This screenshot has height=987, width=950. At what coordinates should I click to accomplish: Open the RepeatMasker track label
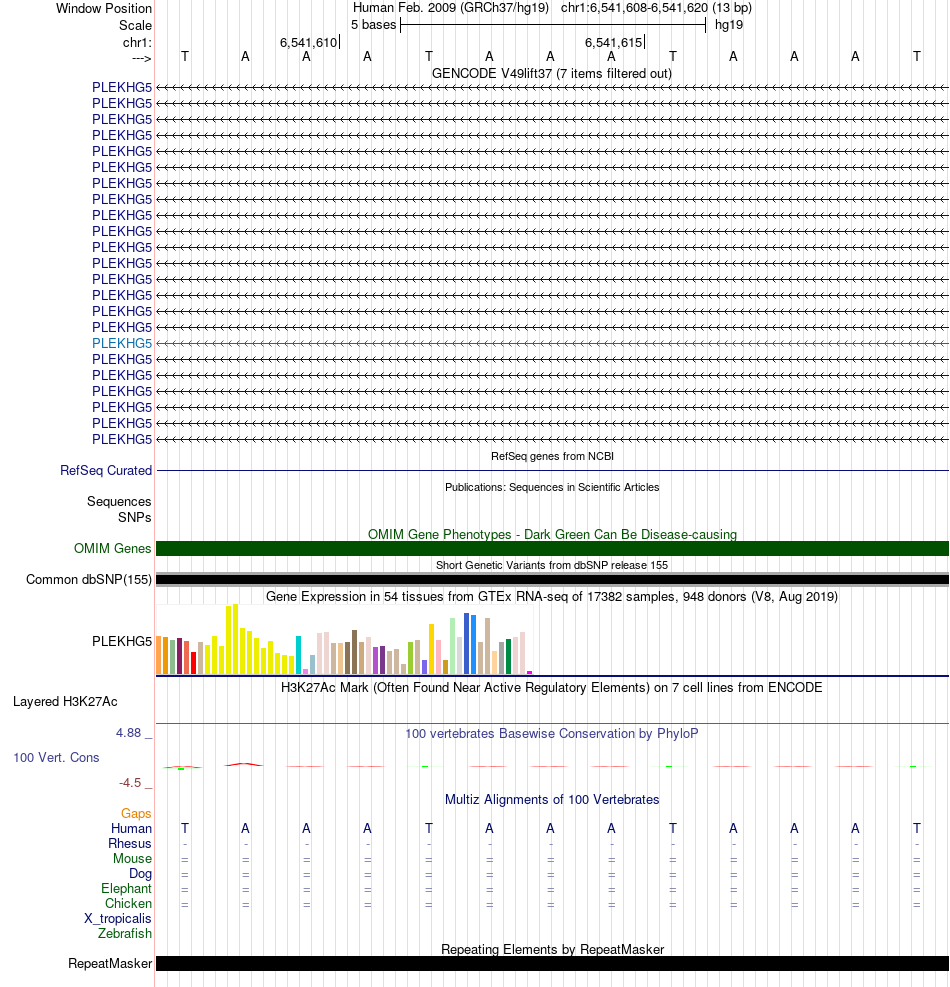110,963
